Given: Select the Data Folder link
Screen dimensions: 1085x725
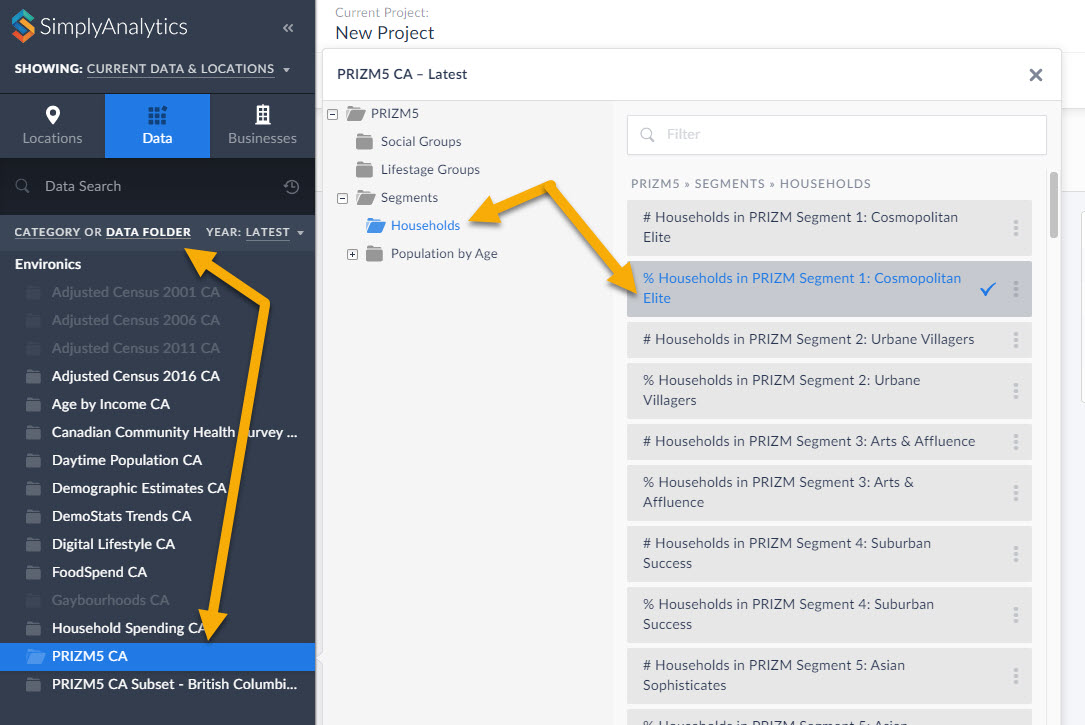Looking at the screenshot, I should (x=148, y=232).
